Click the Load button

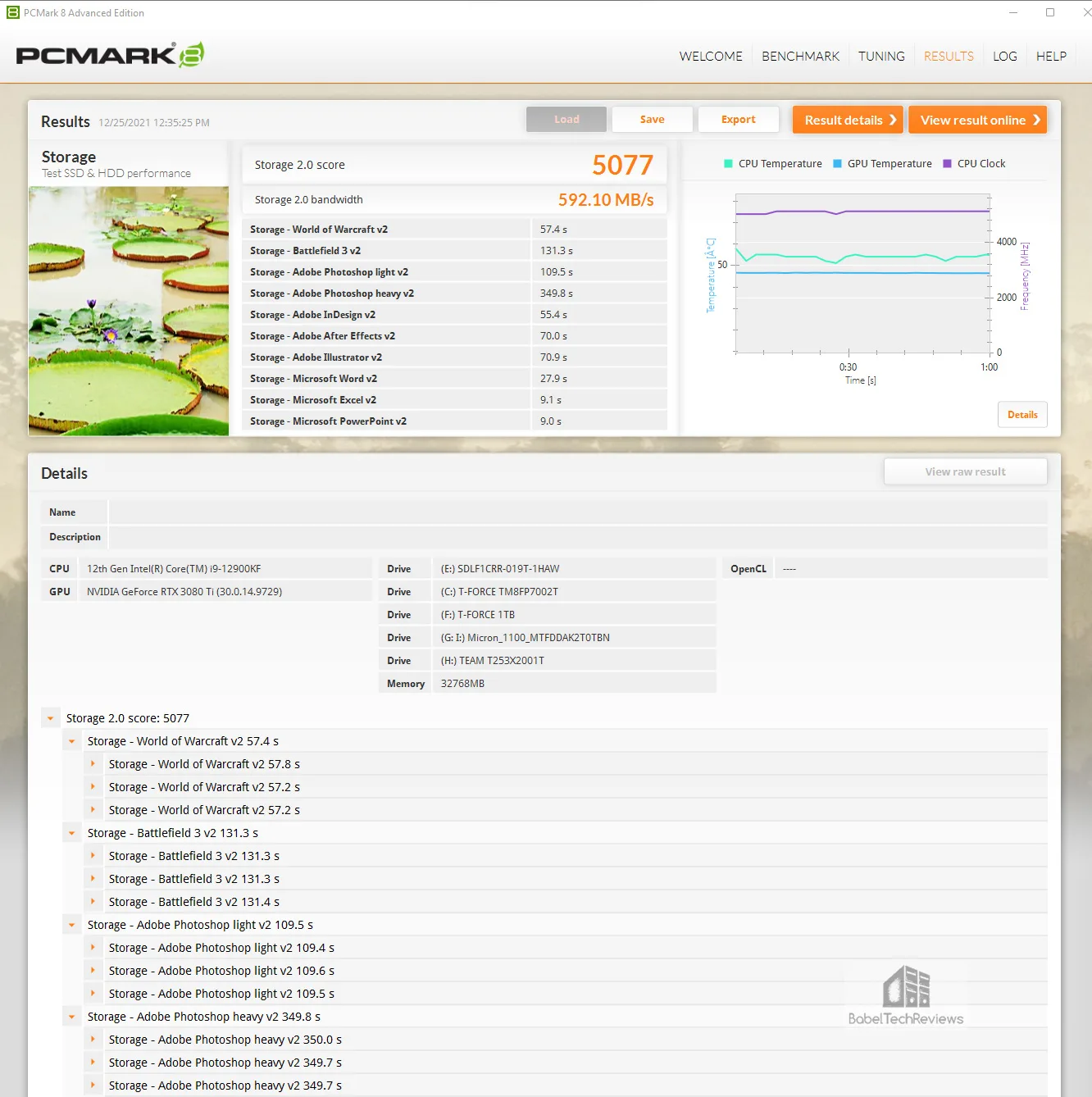(x=566, y=119)
